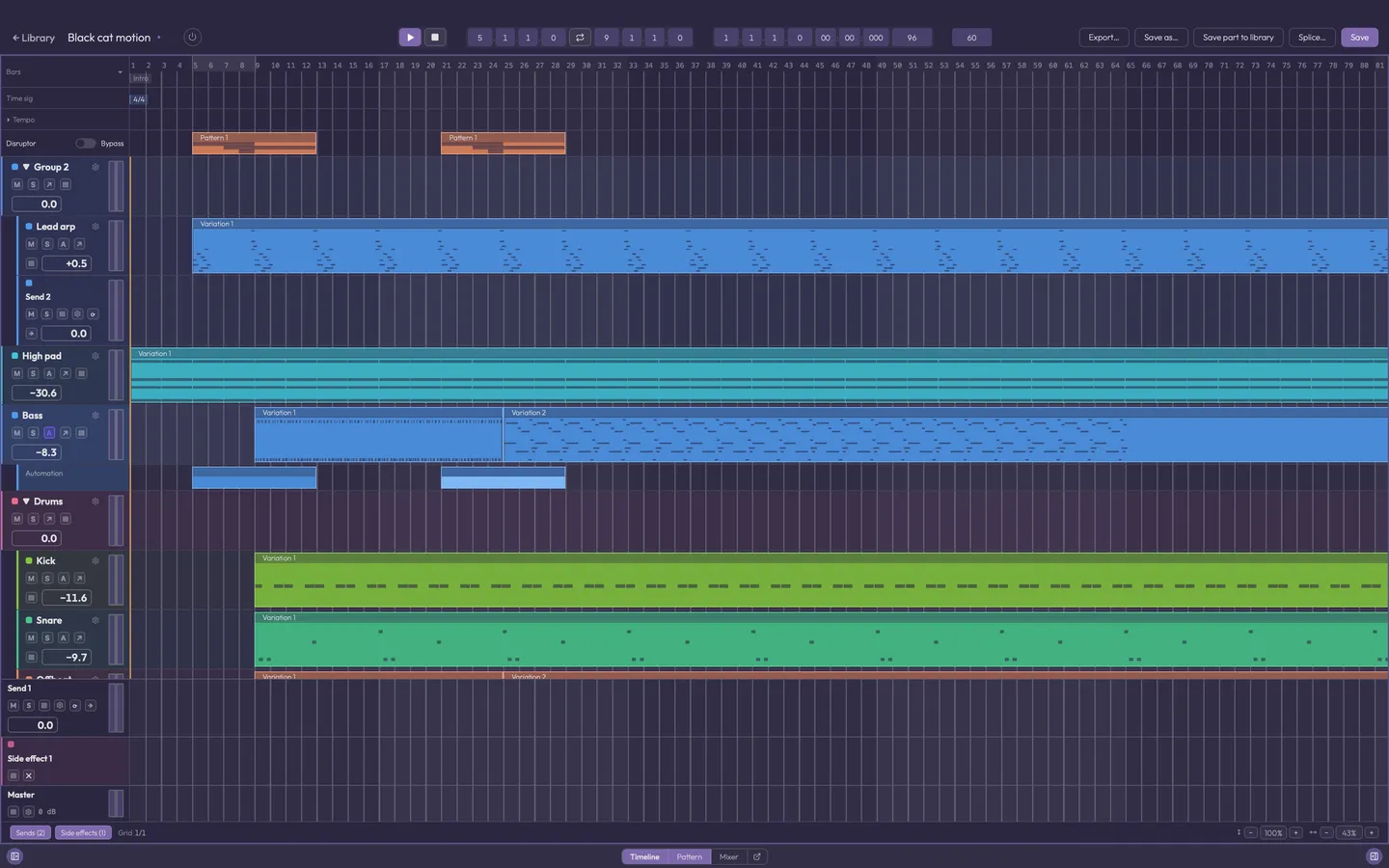Click the Save as... button
The width and height of the screenshot is (1389, 868).
pyautogui.click(x=1160, y=38)
